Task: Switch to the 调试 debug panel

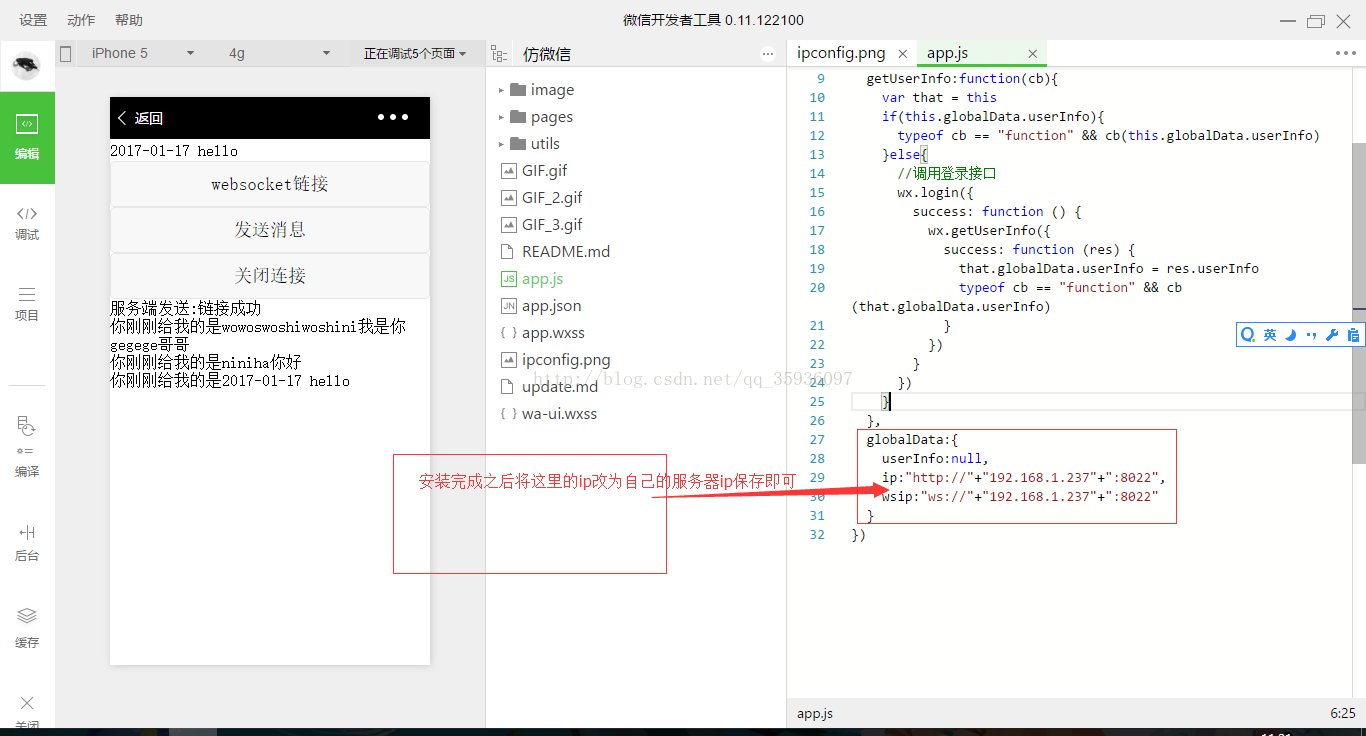Action: point(27,223)
